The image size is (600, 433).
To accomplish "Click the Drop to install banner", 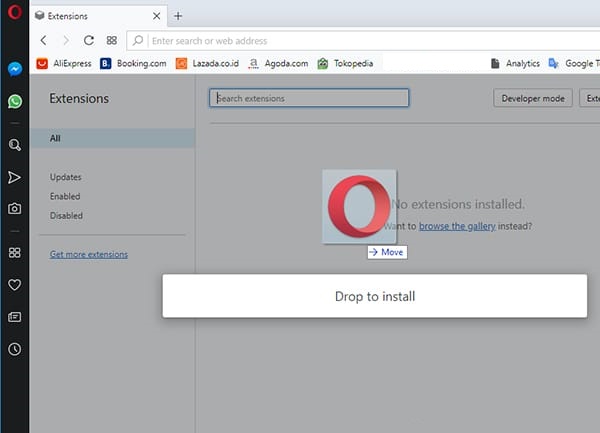I will 375,296.
